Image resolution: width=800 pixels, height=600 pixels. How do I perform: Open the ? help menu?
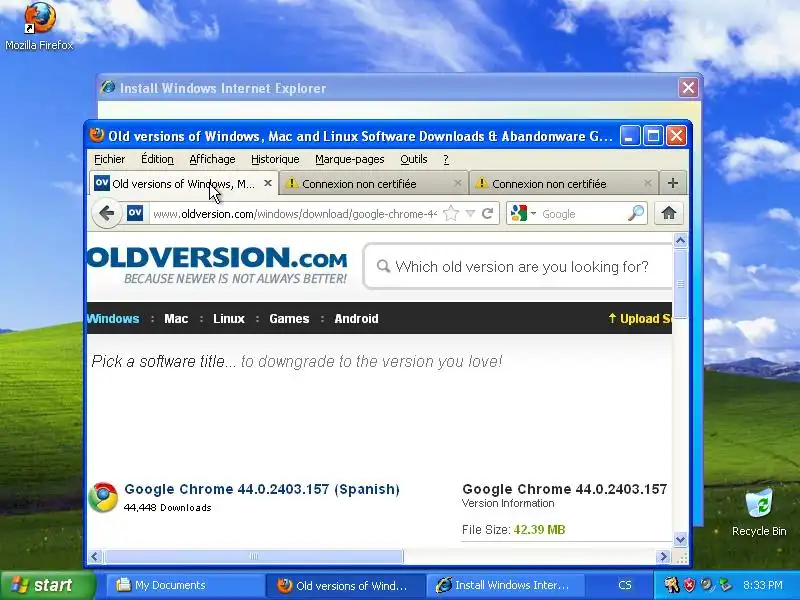click(x=446, y=159)
